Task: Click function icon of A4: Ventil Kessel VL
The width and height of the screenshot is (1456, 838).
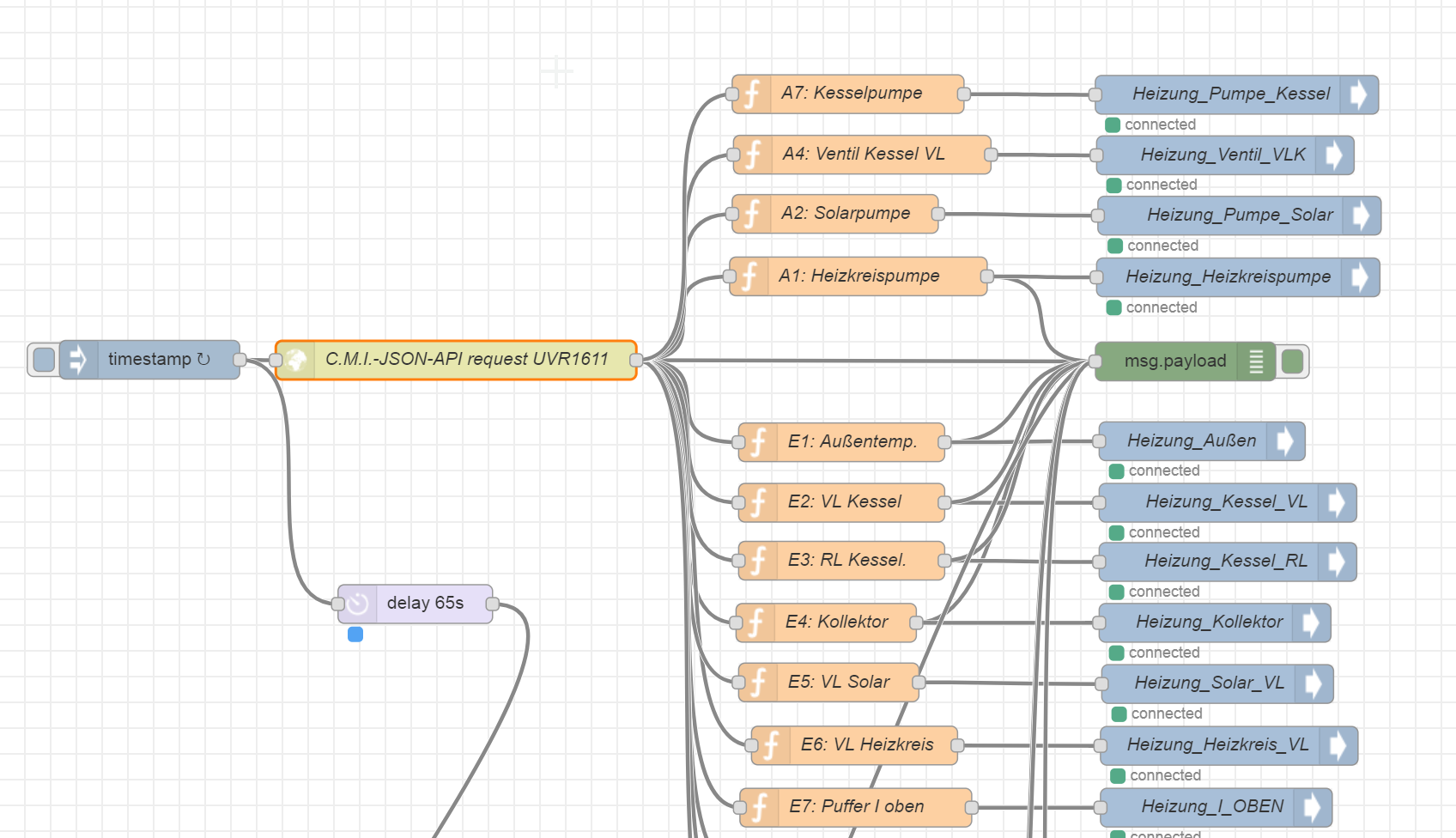Action: click(x=754, y=155)
